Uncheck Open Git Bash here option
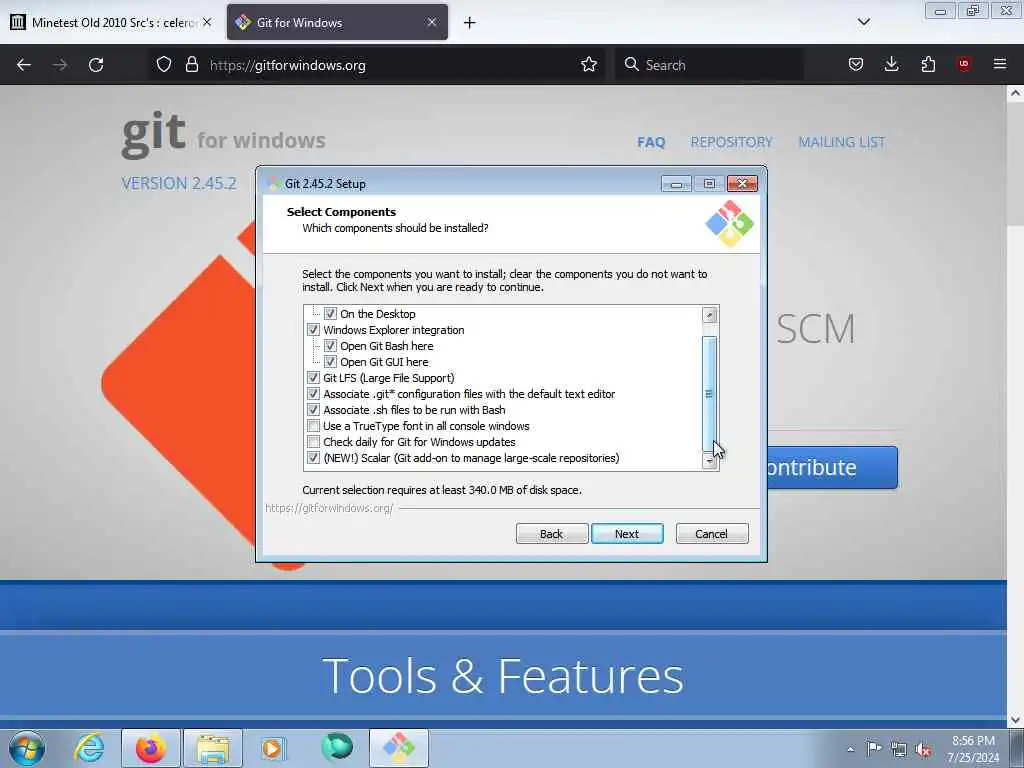The height and width of the screenshot is (768, 1024). tap(330, 346)
